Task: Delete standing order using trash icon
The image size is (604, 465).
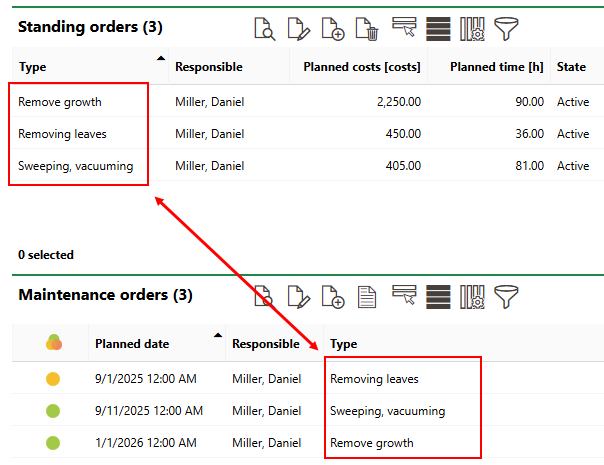Action: 367,29
